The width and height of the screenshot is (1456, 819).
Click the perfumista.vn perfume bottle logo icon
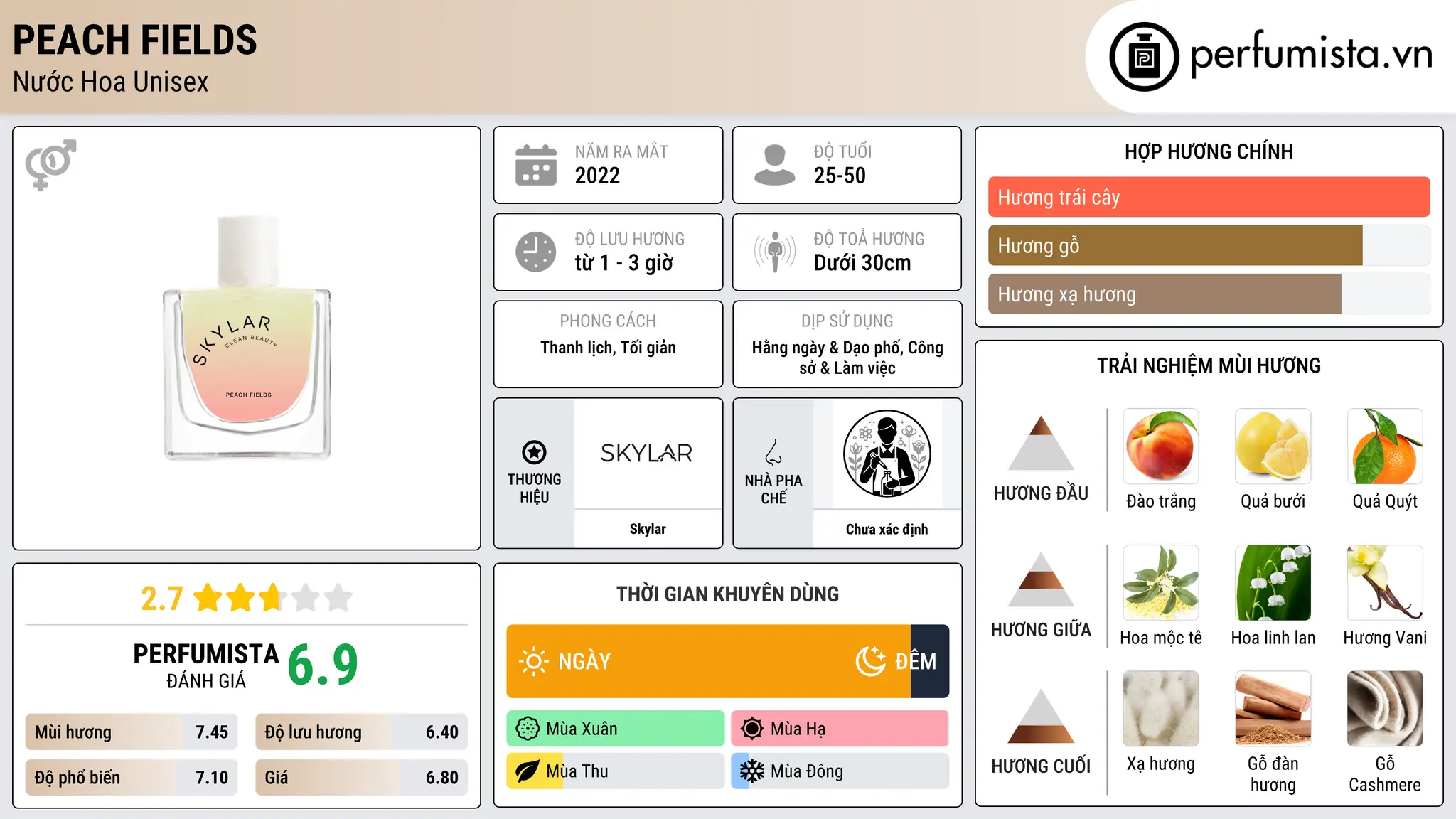pos(1144,57)
